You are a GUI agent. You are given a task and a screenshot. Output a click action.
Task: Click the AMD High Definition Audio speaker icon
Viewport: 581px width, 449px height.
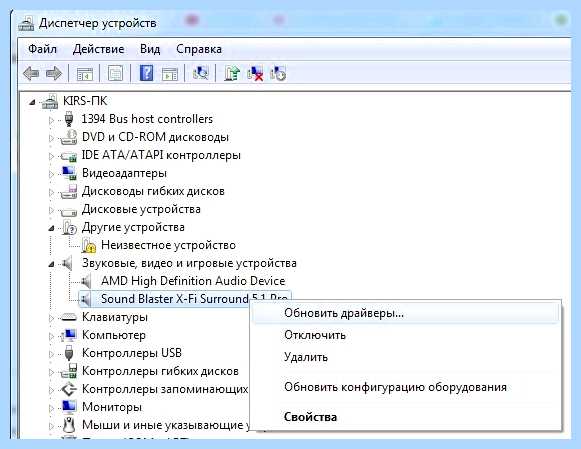pyautogui.click(x=86, y=281)
